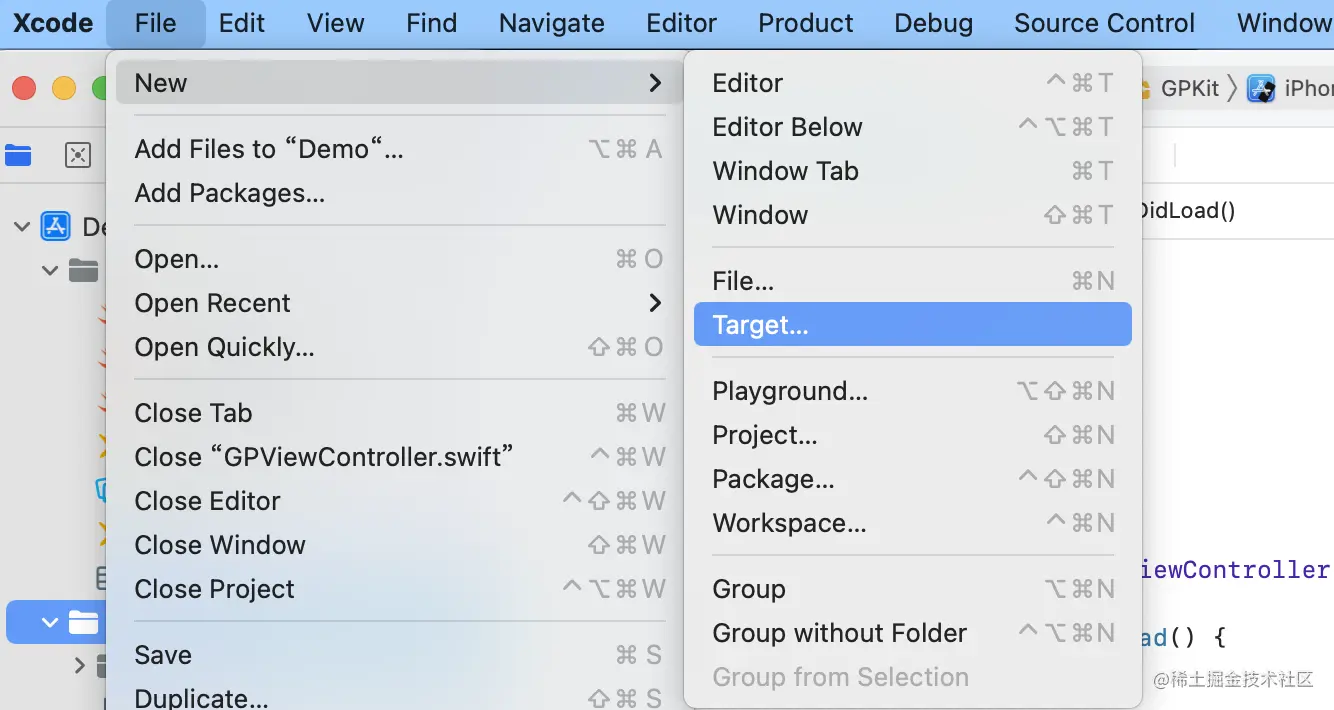Open the Source Control navigator icon
The image size is (1334, 710).
[x=77, y=155]
